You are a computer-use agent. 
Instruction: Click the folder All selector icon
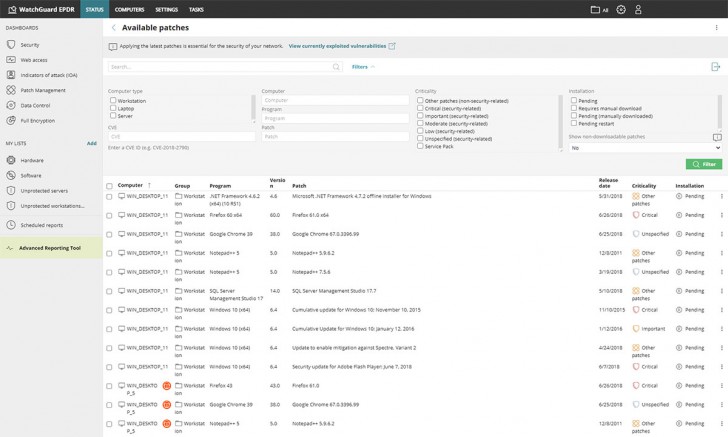click(x=595, y=9)
